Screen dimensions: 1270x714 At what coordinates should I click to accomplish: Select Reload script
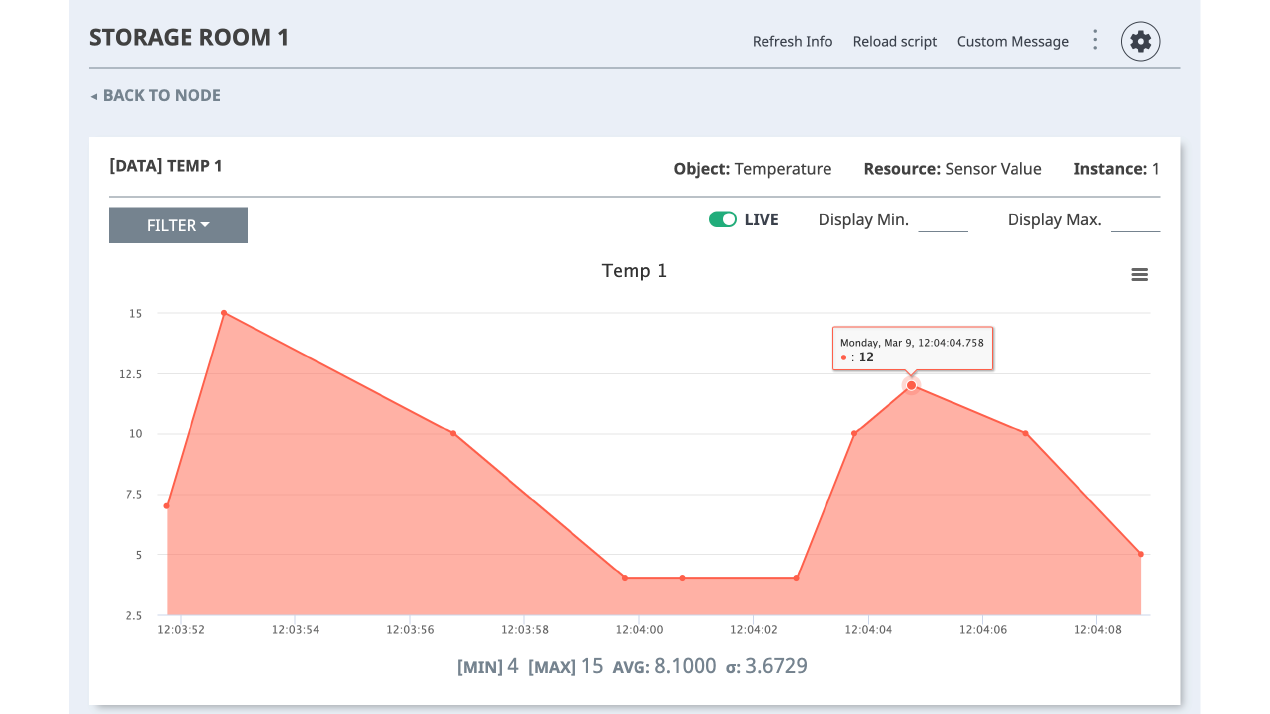point(894,41)
